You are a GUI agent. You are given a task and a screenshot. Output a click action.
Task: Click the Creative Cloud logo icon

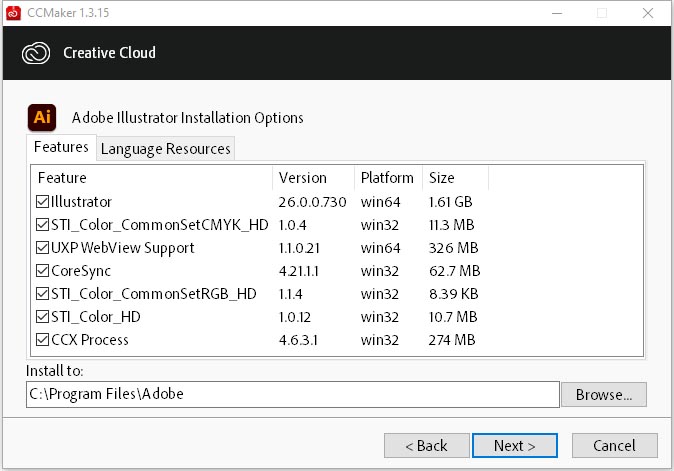pyautogui.click(x=36, y=53)
